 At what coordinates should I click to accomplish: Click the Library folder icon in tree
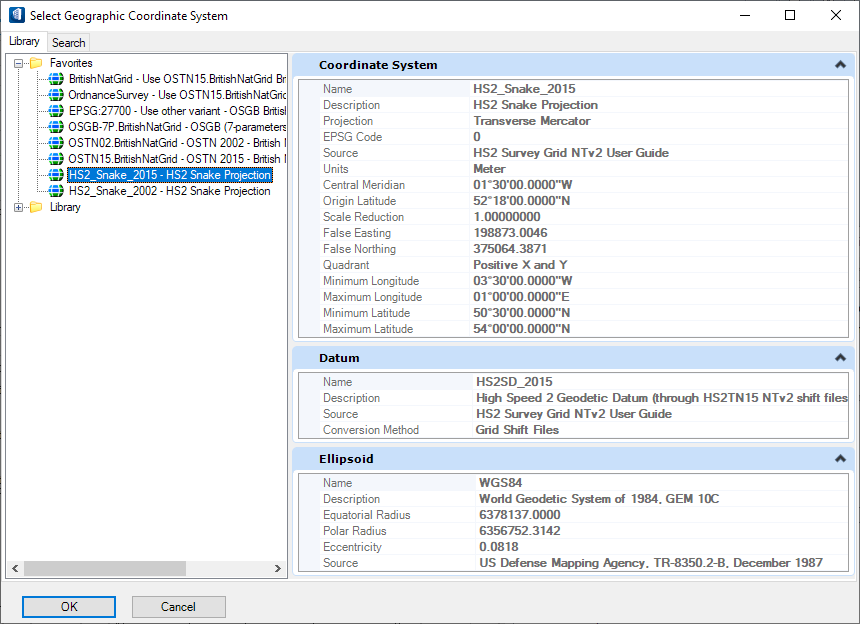[36, 207]
